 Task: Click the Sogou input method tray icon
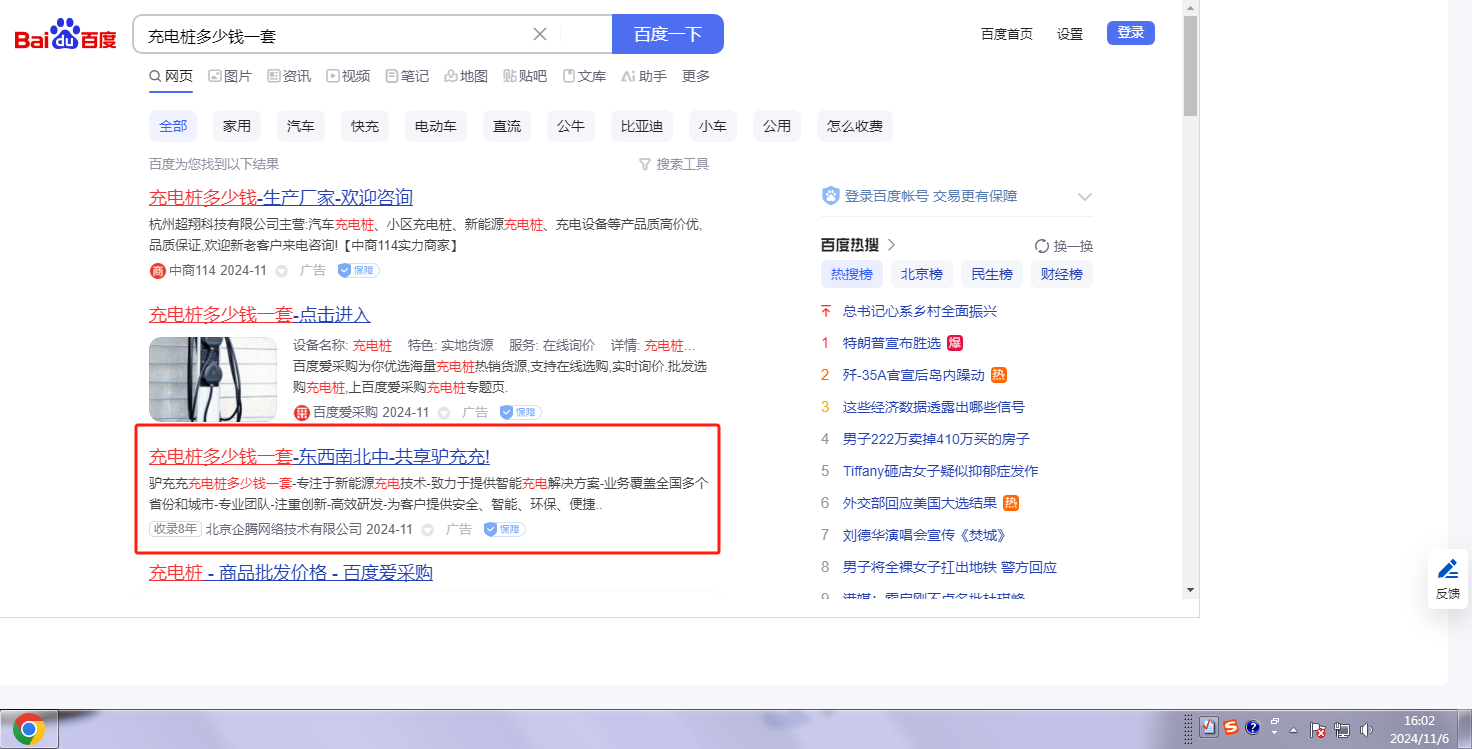coord(1231,728)
